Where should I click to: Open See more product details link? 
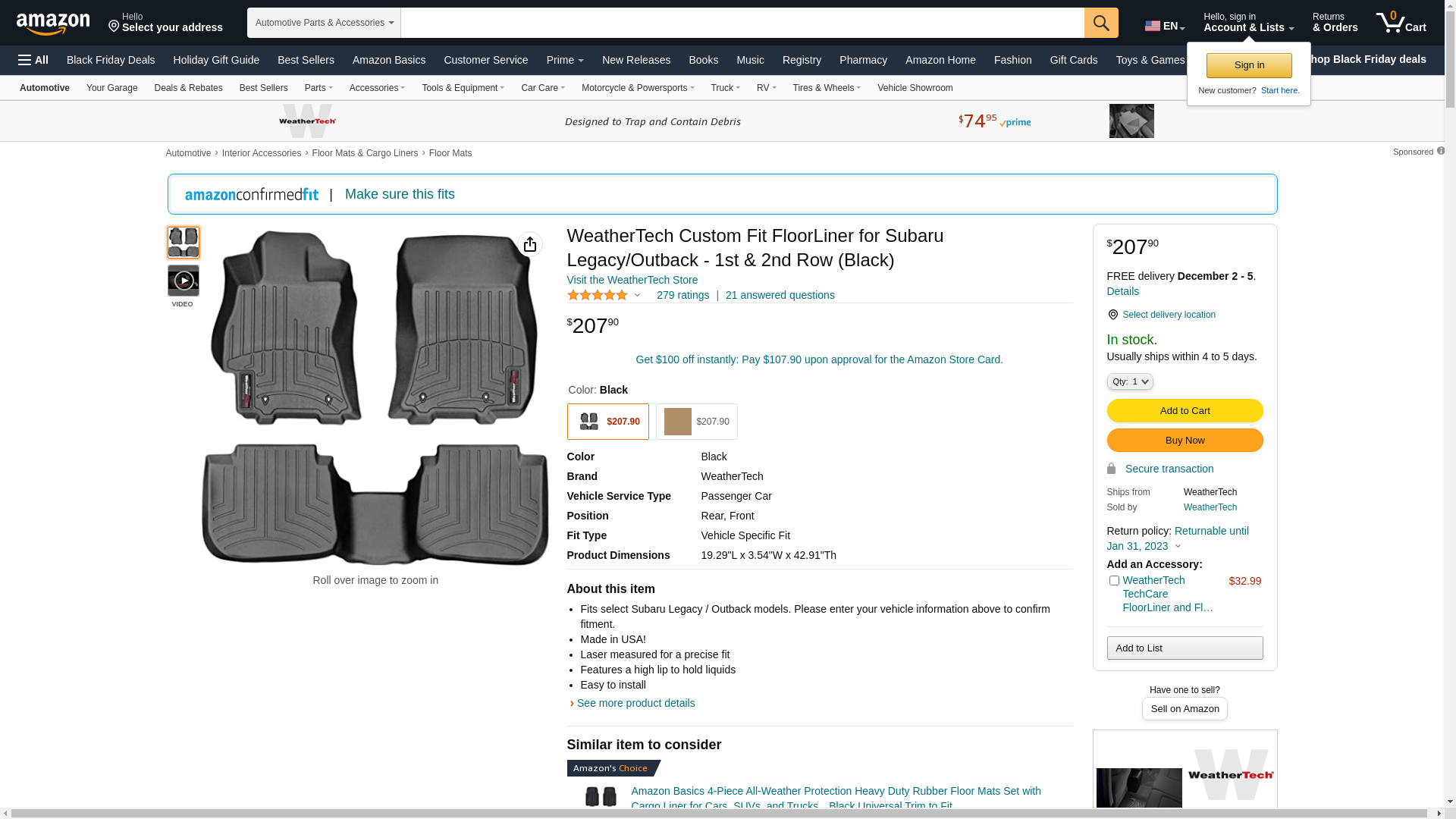[635, 703]
